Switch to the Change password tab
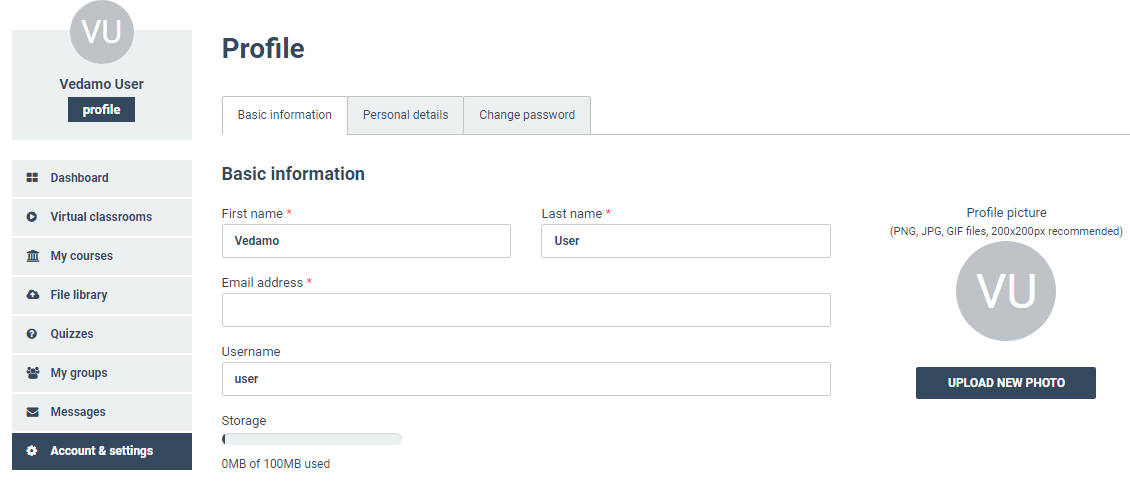1130x493 pixels. [x=527, y=115]
